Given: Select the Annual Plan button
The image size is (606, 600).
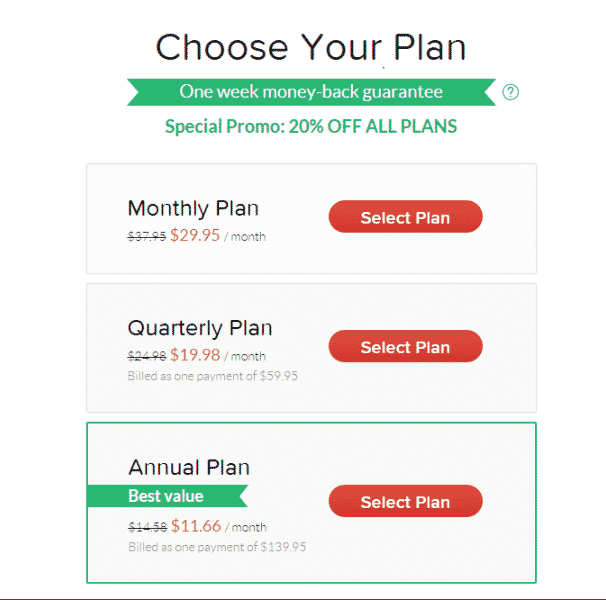Looking at the screenshot, I should pyautogui.click(x=405, y=502).
